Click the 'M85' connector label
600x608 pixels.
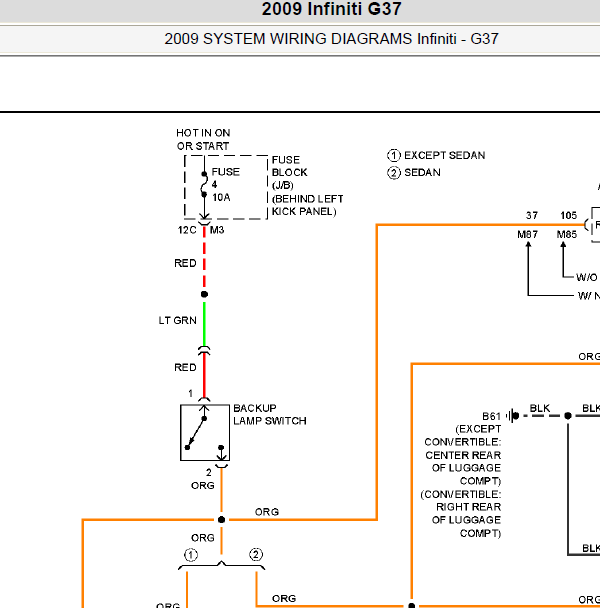(x=567, y=235)
